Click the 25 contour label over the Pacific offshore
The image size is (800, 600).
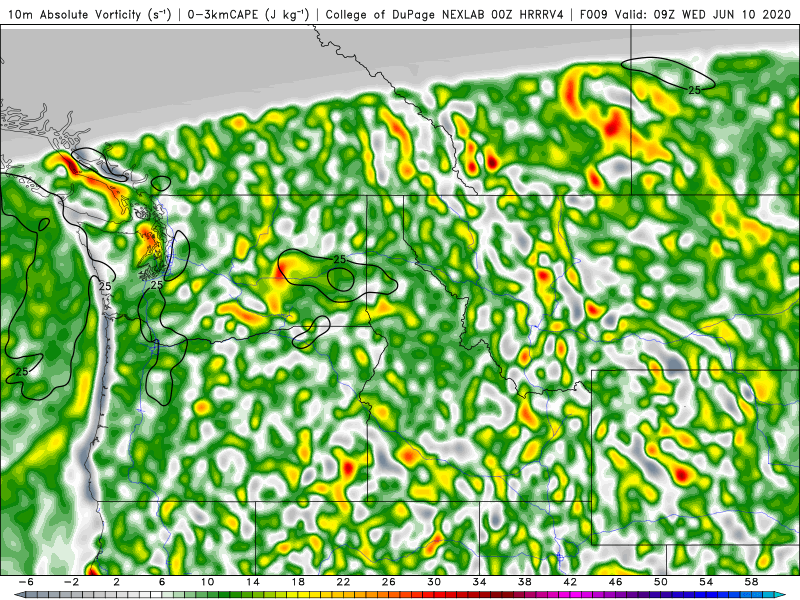(x=22, y=372)
